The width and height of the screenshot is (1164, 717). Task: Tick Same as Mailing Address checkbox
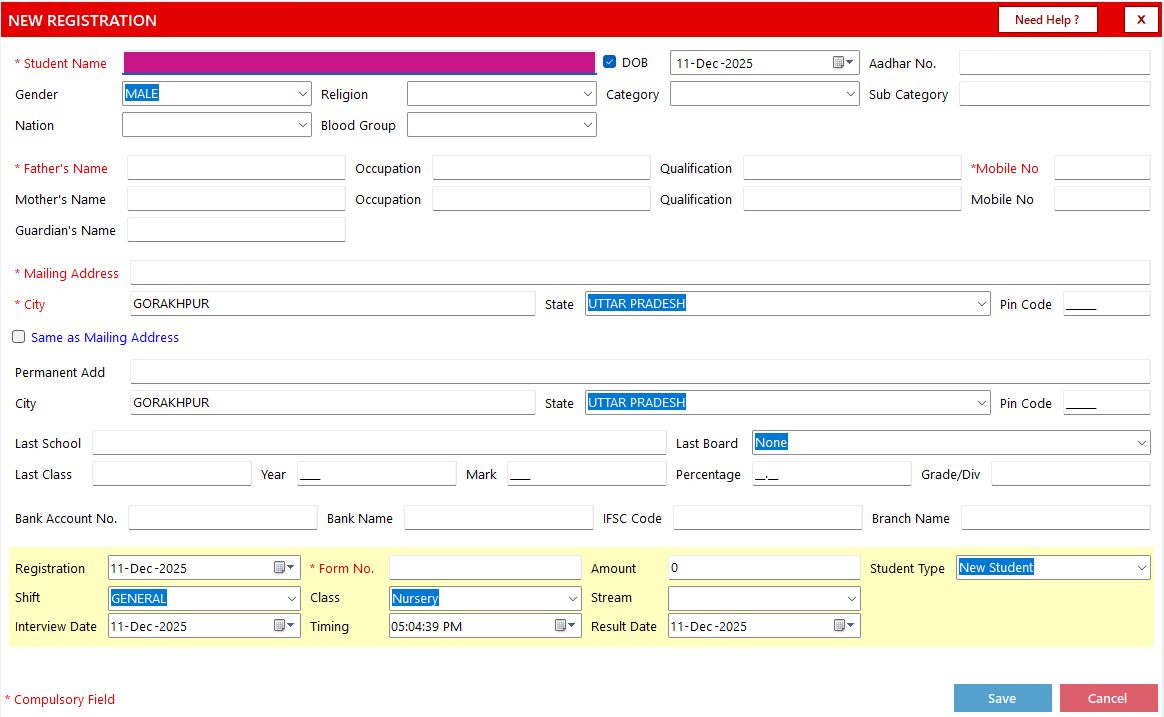click(x=19, y=337)
